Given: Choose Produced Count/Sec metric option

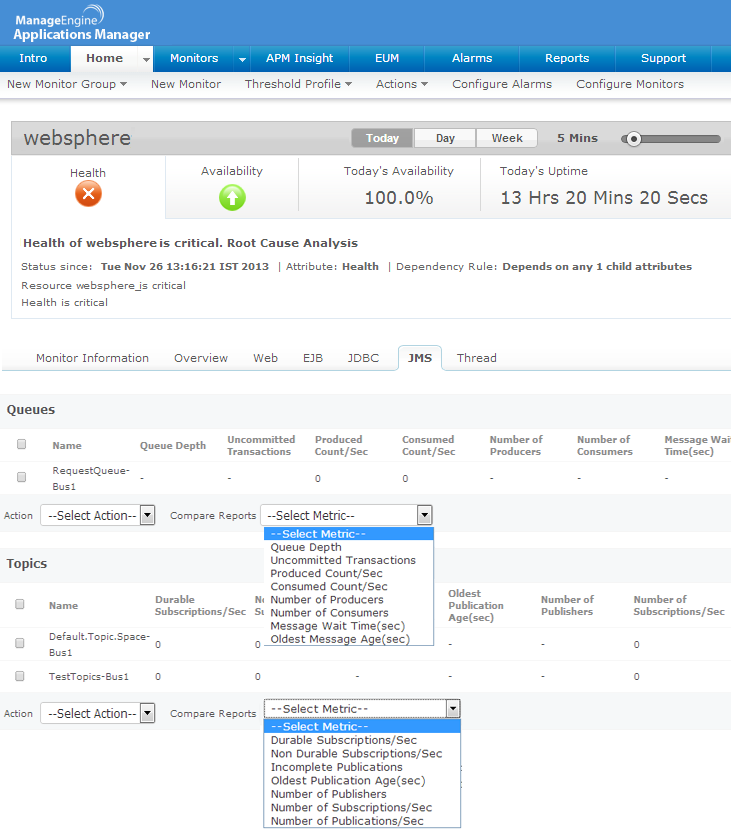Looking at the screenshot, I should 349,573.
